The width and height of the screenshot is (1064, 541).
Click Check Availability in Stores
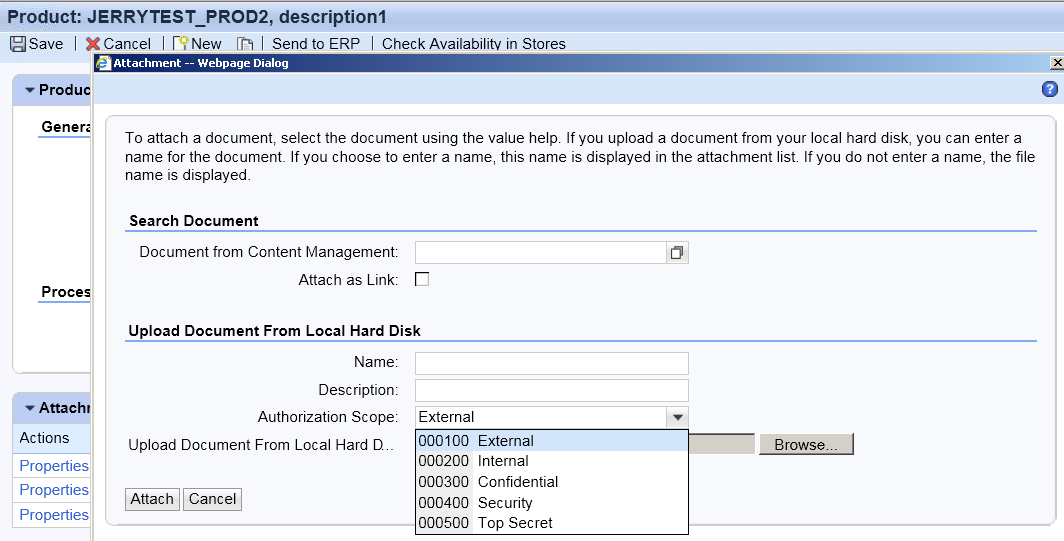pos(474,44)
